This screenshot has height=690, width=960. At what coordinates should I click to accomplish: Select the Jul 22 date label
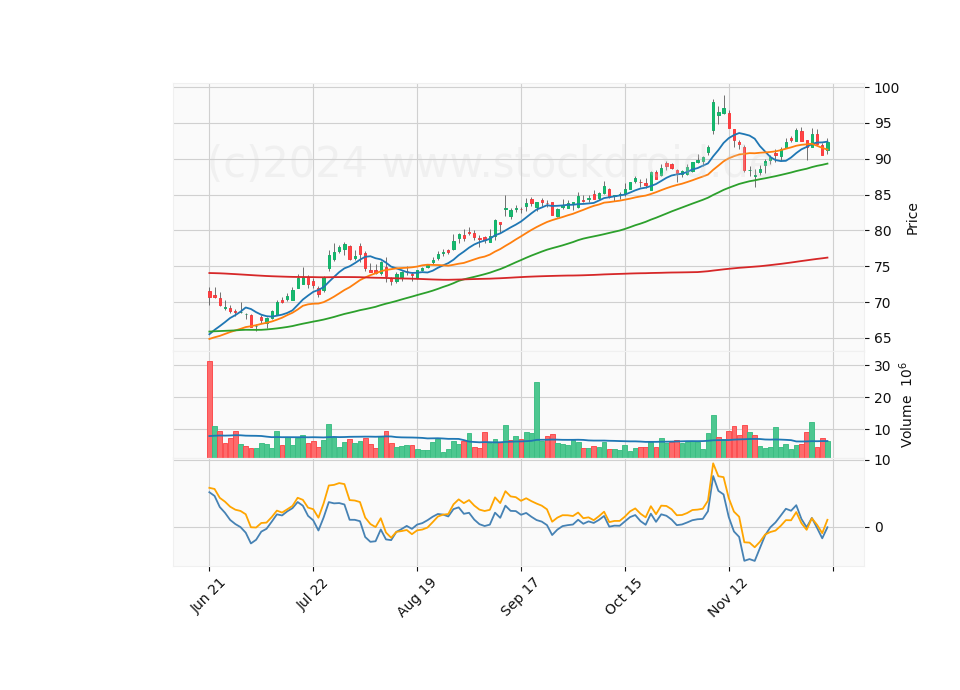tap(312, 595)
